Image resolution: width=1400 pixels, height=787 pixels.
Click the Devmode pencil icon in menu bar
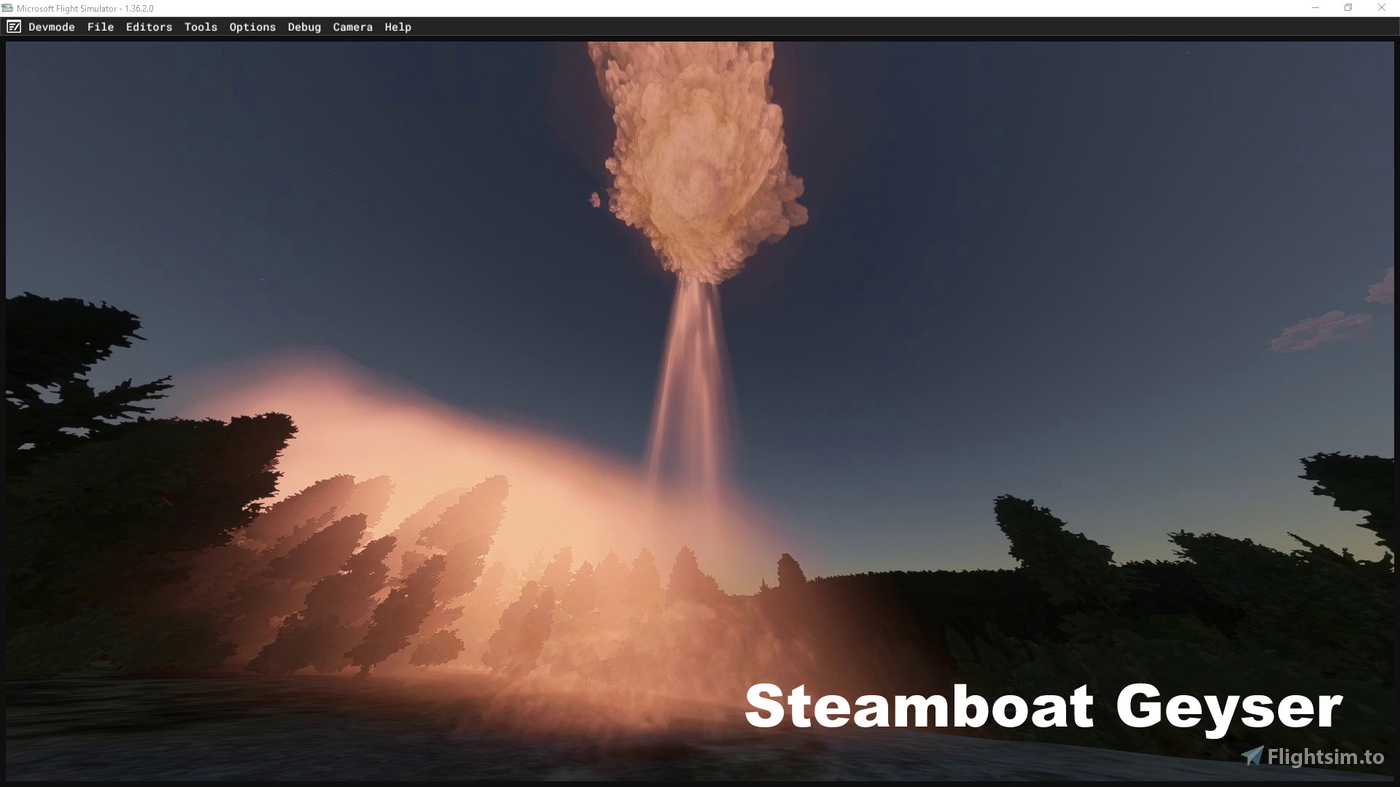pyautogui.click(x=13, y=27)
